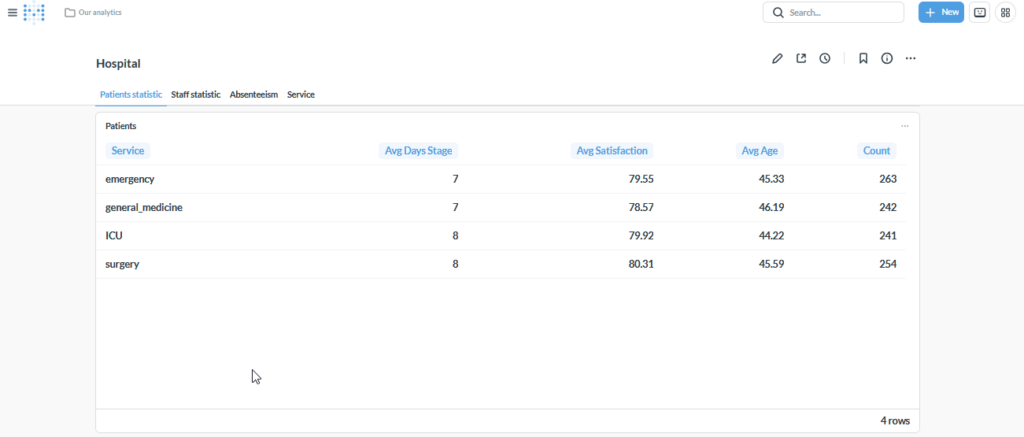The width and height of the screenshot is (1024, 437).
Task: Open the Metabot assistant icon
Action: pyautogui.click(x=979, y=12)
